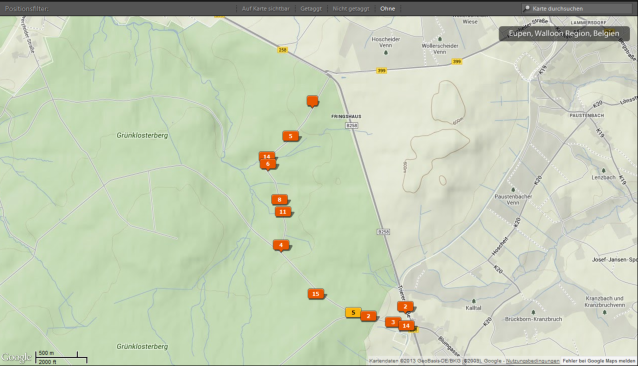The height and width of the screenshot is (366, 638).
Task: Click the unnumbered orange photo marker
Action: coord(312,101)
